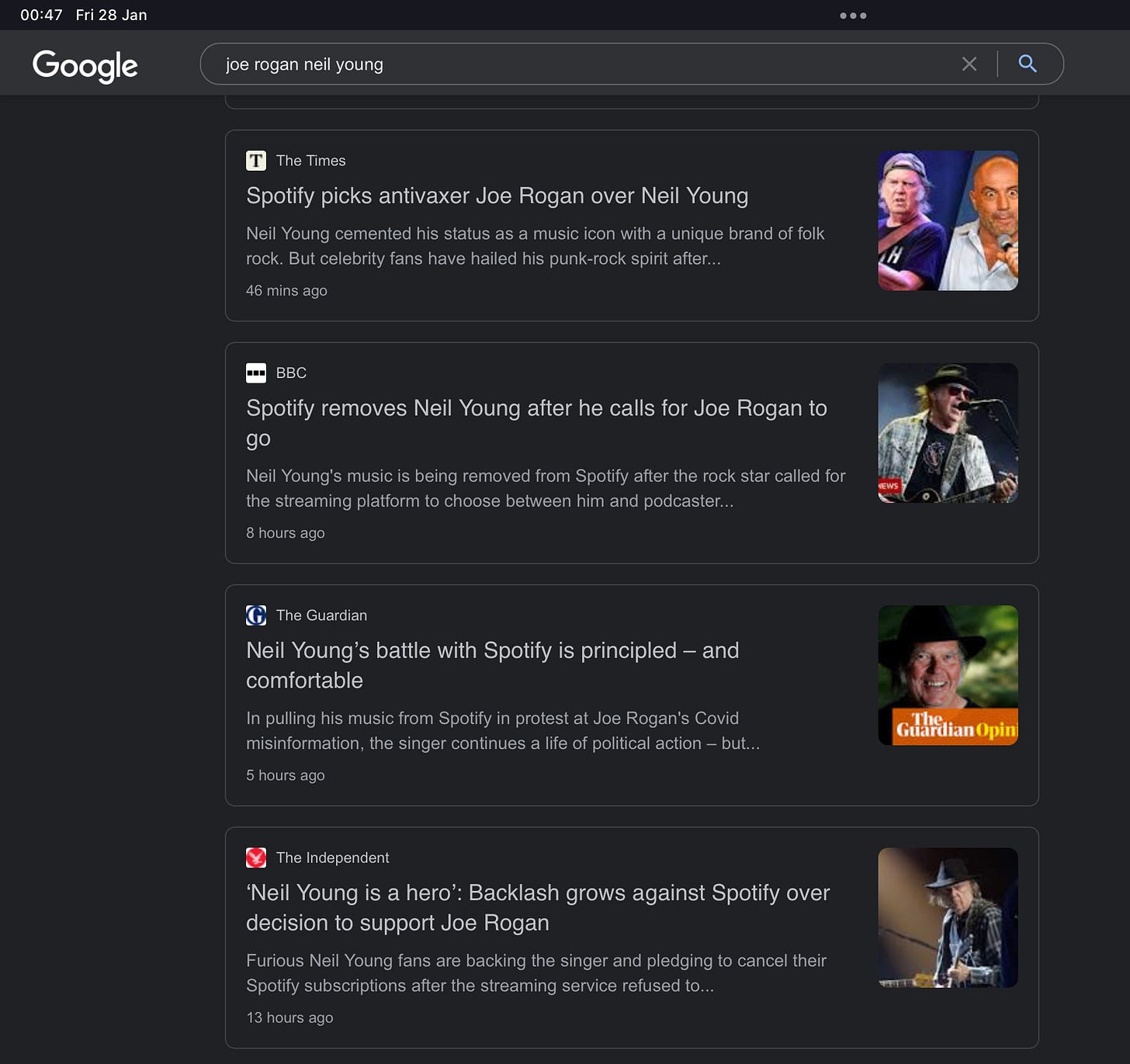Screen dimensions: 1130x1064
Task: Click 'The Times' source name
Action: (311, 161)
